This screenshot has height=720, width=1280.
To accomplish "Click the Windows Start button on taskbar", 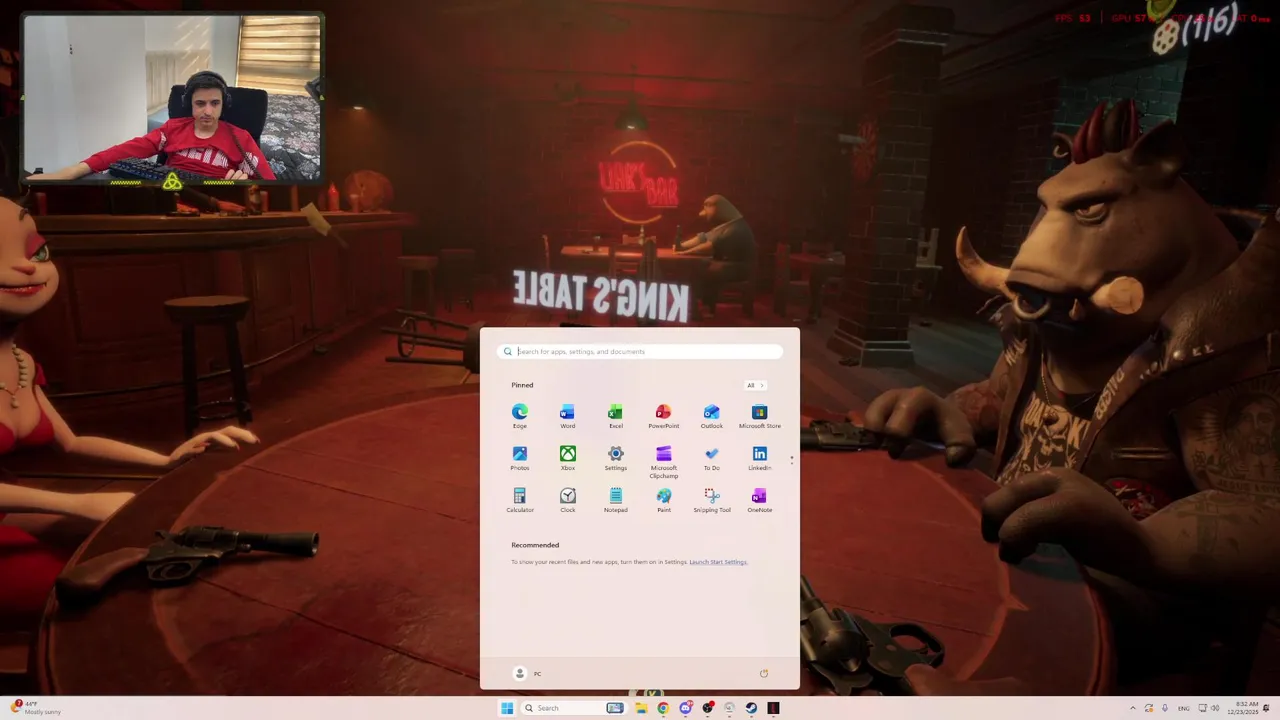I will pyautogui.click(x=507, y=708).
